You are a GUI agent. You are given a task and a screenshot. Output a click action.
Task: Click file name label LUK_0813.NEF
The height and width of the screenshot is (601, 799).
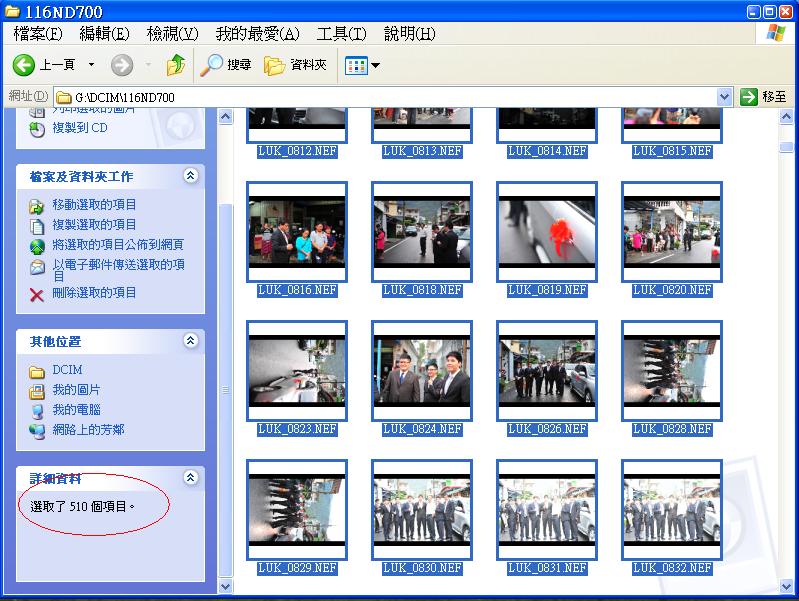[422, 151]
